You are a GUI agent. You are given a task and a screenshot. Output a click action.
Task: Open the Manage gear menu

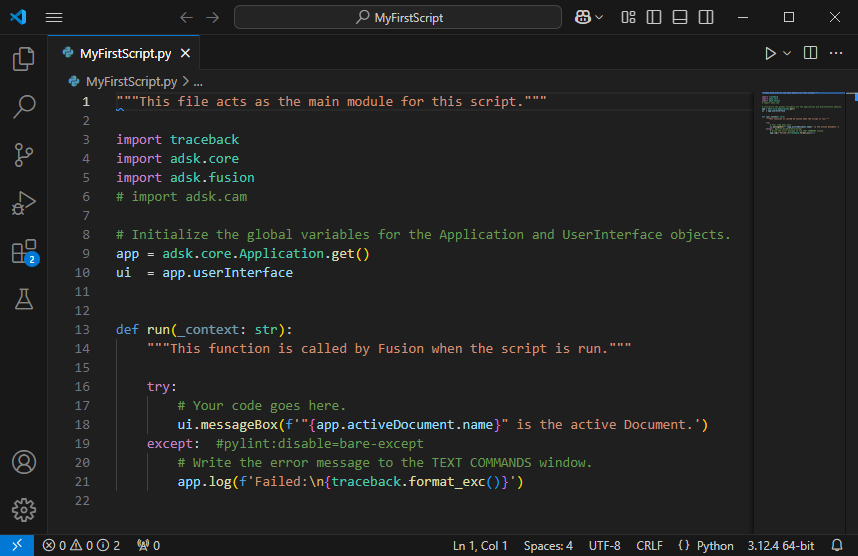24,510
